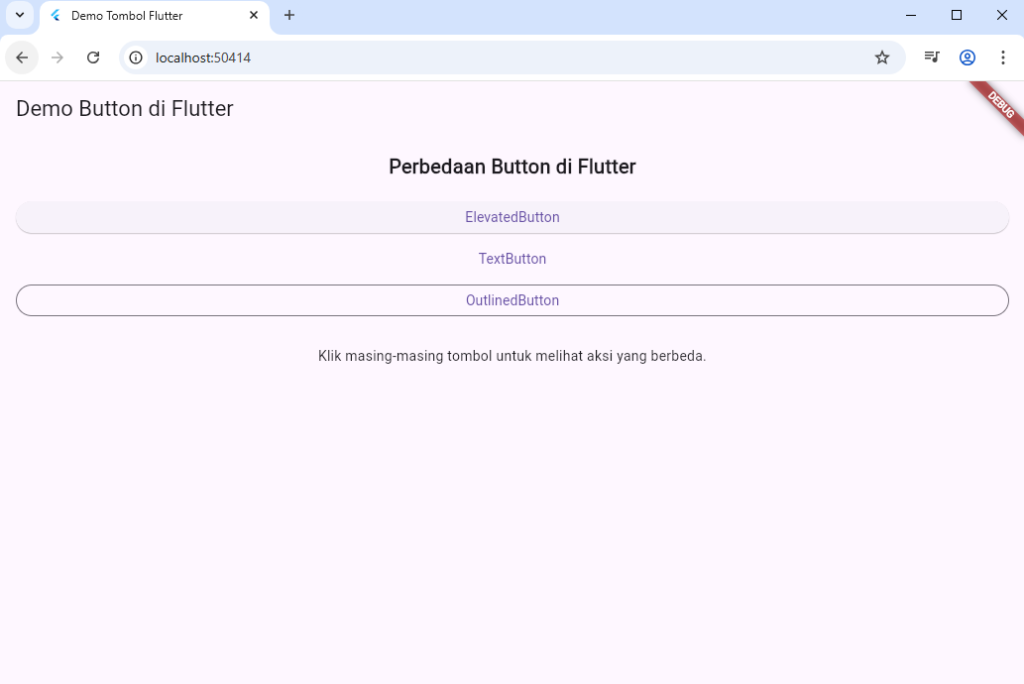Bookmark this page using the star icon
The width and height of the screenshot is (1024, 684).
point(882,57)
